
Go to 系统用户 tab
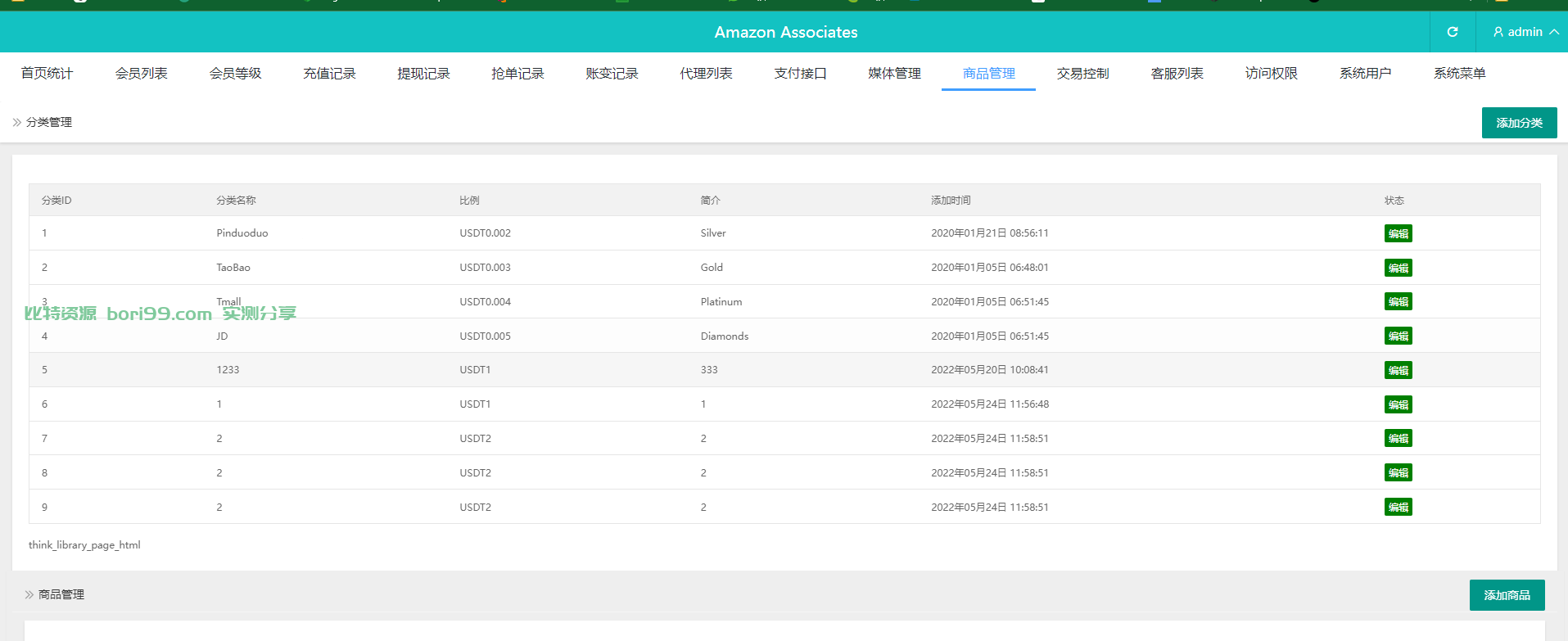[x=1365, y=73]
